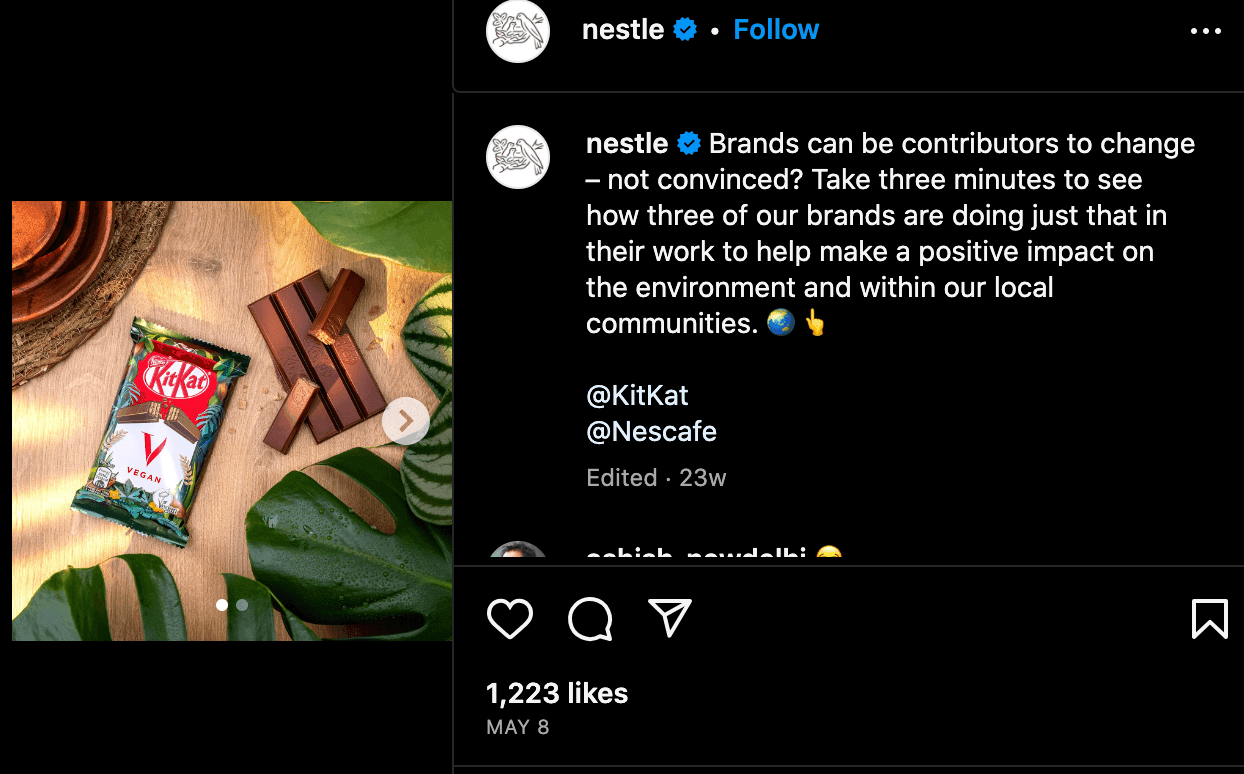Viewport: 1244px width, 774px height.
Task: Click Follow next to nestle
Action: coord(776,30)
